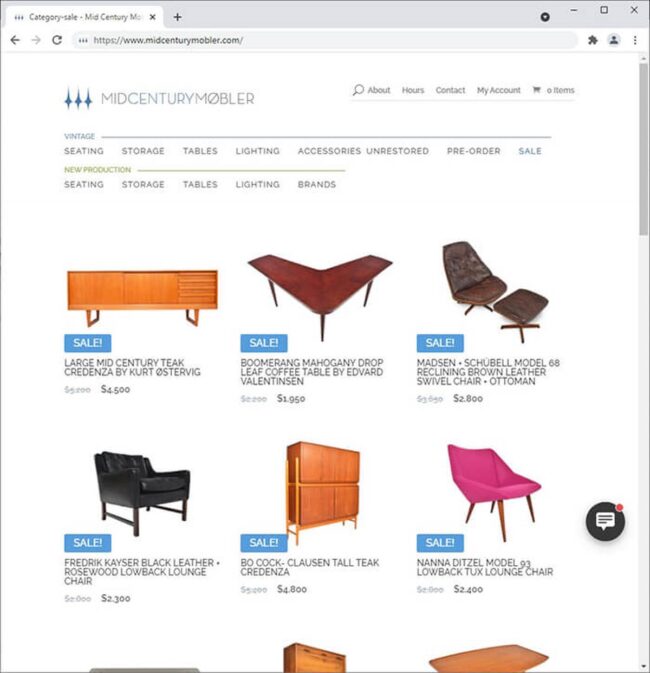
Task: Open the Chrome three-dot menu
Action: pyautogui.click(x=635, y=40)
